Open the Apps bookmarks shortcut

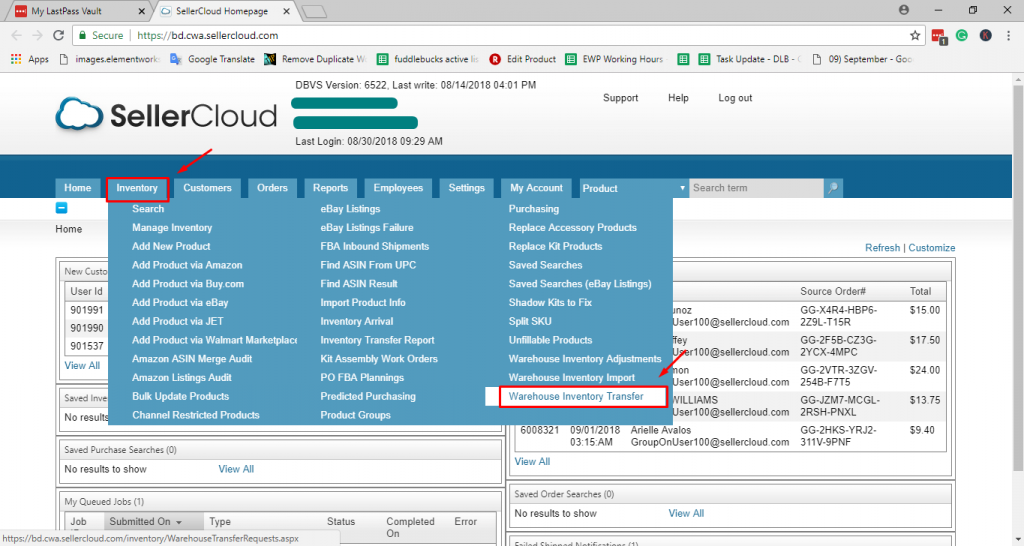coord(30,59)
